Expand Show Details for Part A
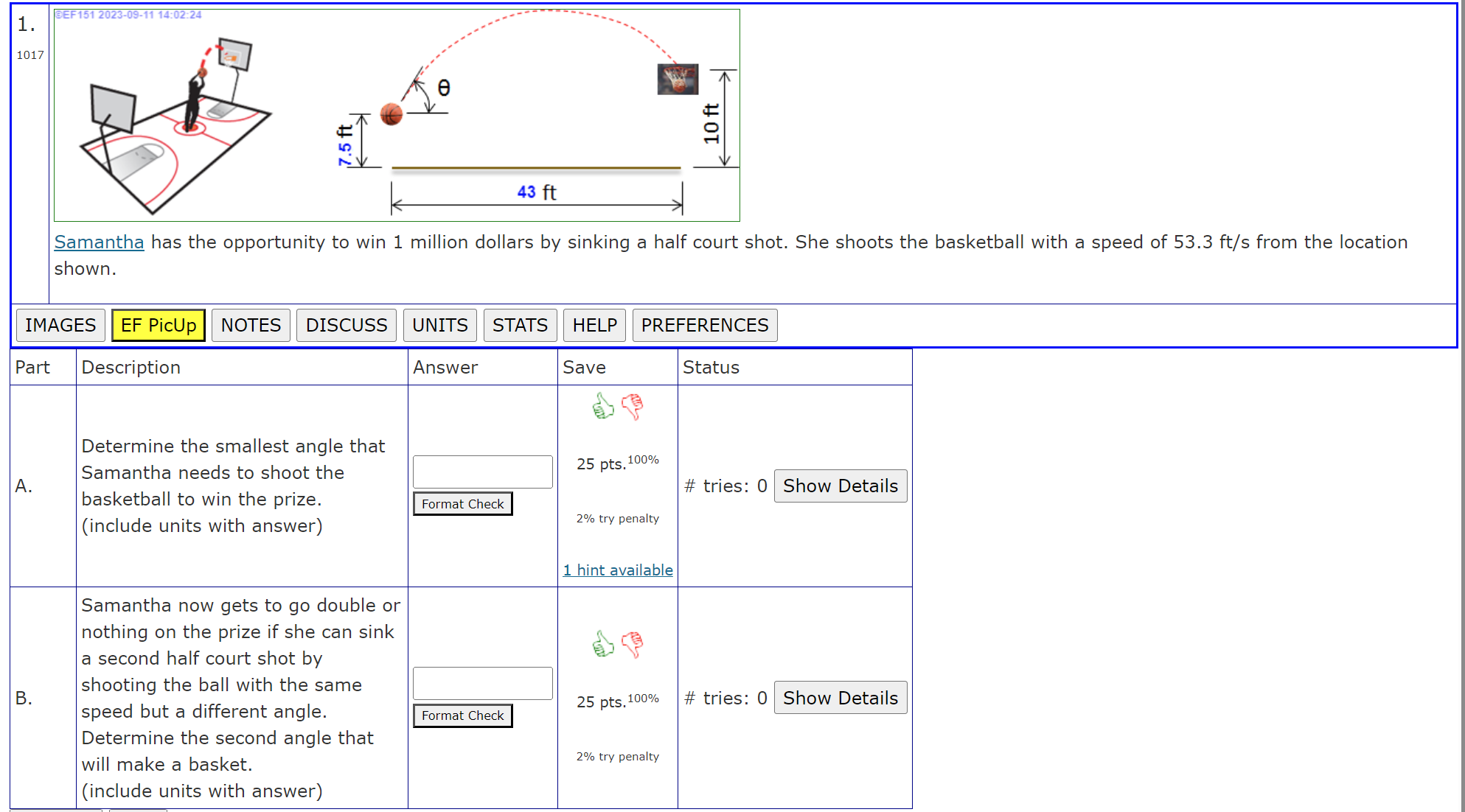This screenshot has width=1465, height=812. 840,486
